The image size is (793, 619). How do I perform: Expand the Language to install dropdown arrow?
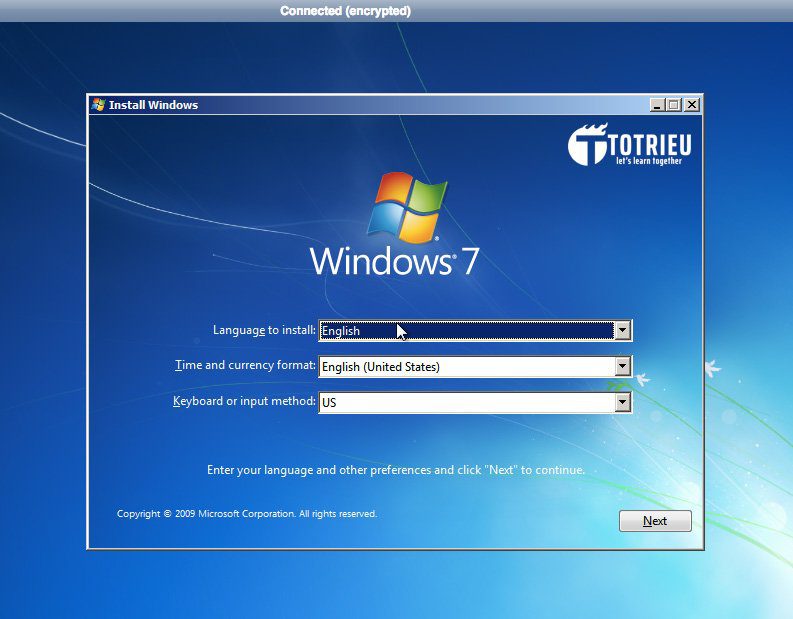pyautogui.click(x=622, y=331)
